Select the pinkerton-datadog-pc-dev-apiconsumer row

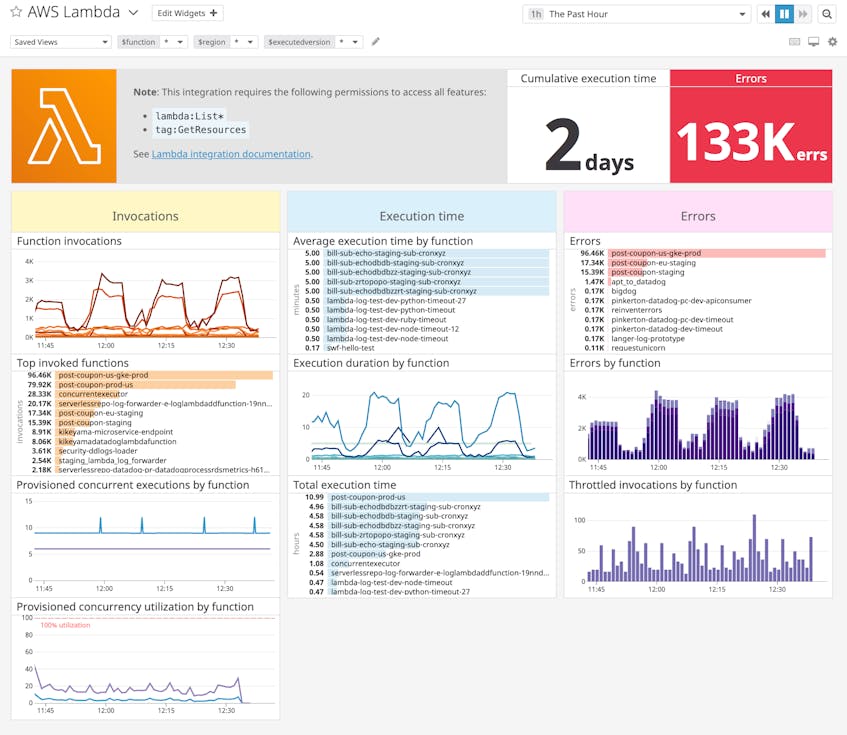(x=702, y=301)
